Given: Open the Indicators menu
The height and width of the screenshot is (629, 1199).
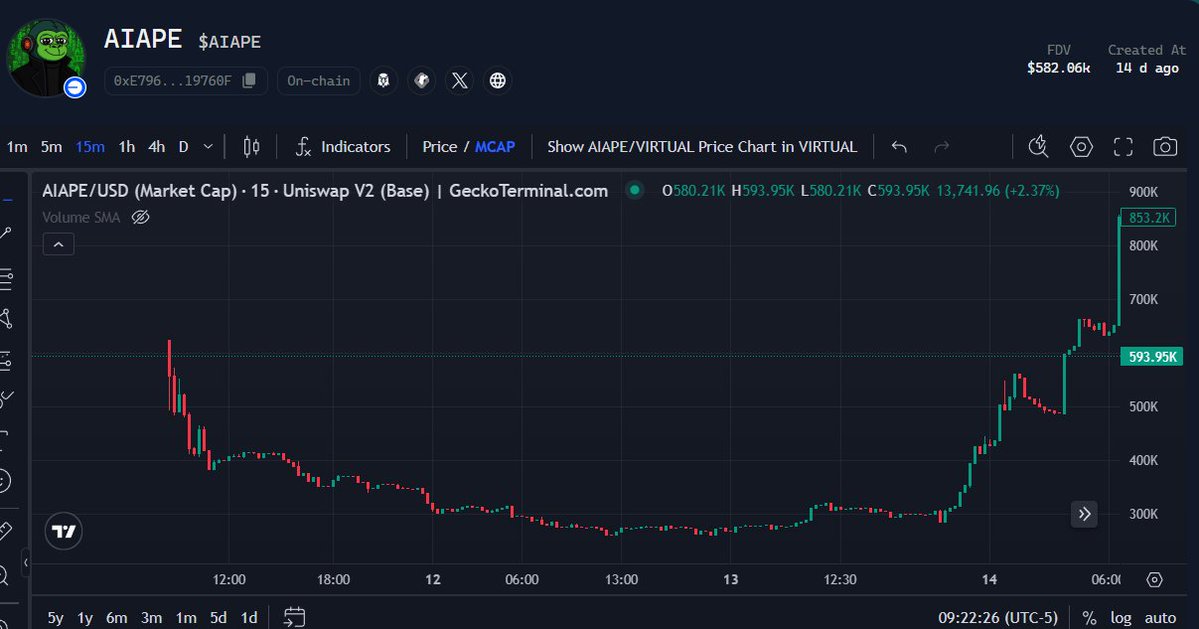Looking at the screenshot, I should [x=343, y=147].
